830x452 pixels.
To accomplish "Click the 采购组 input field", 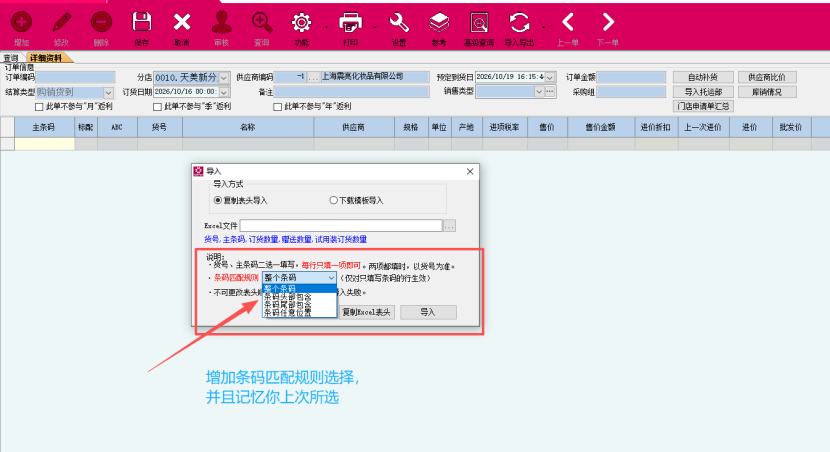I will (x=631, y=92).
